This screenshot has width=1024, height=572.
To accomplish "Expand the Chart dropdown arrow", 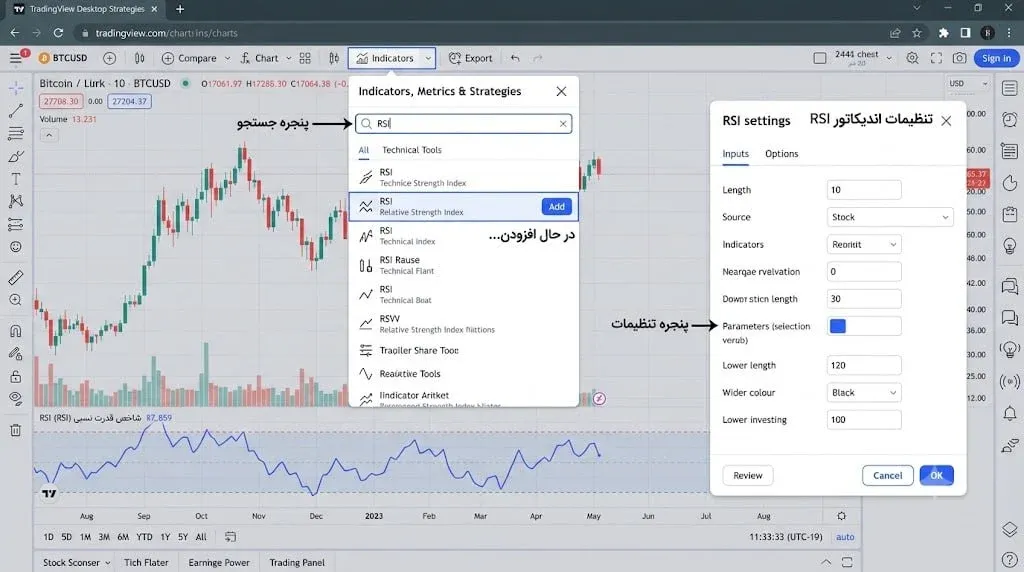I will (288, 58).
